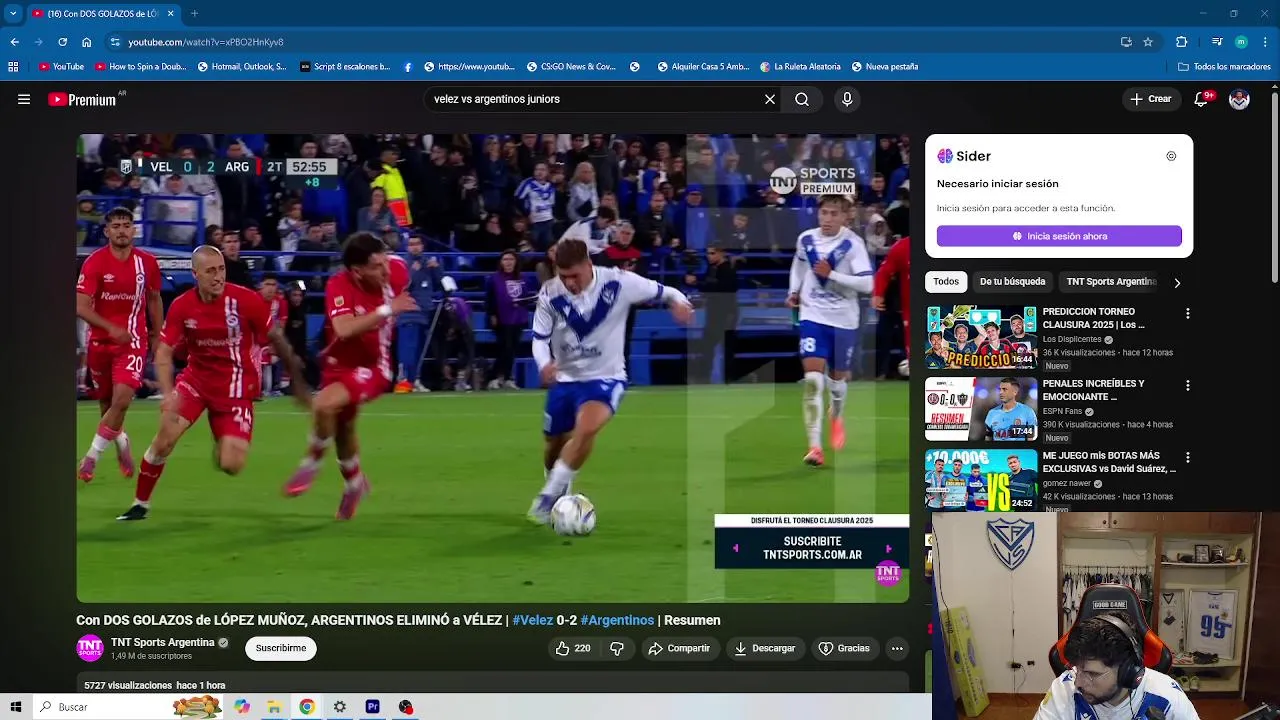This screenshot has height=720, width=1280.
Task: Open Copilot from the taskbar
Action: (x=242, y=707)
